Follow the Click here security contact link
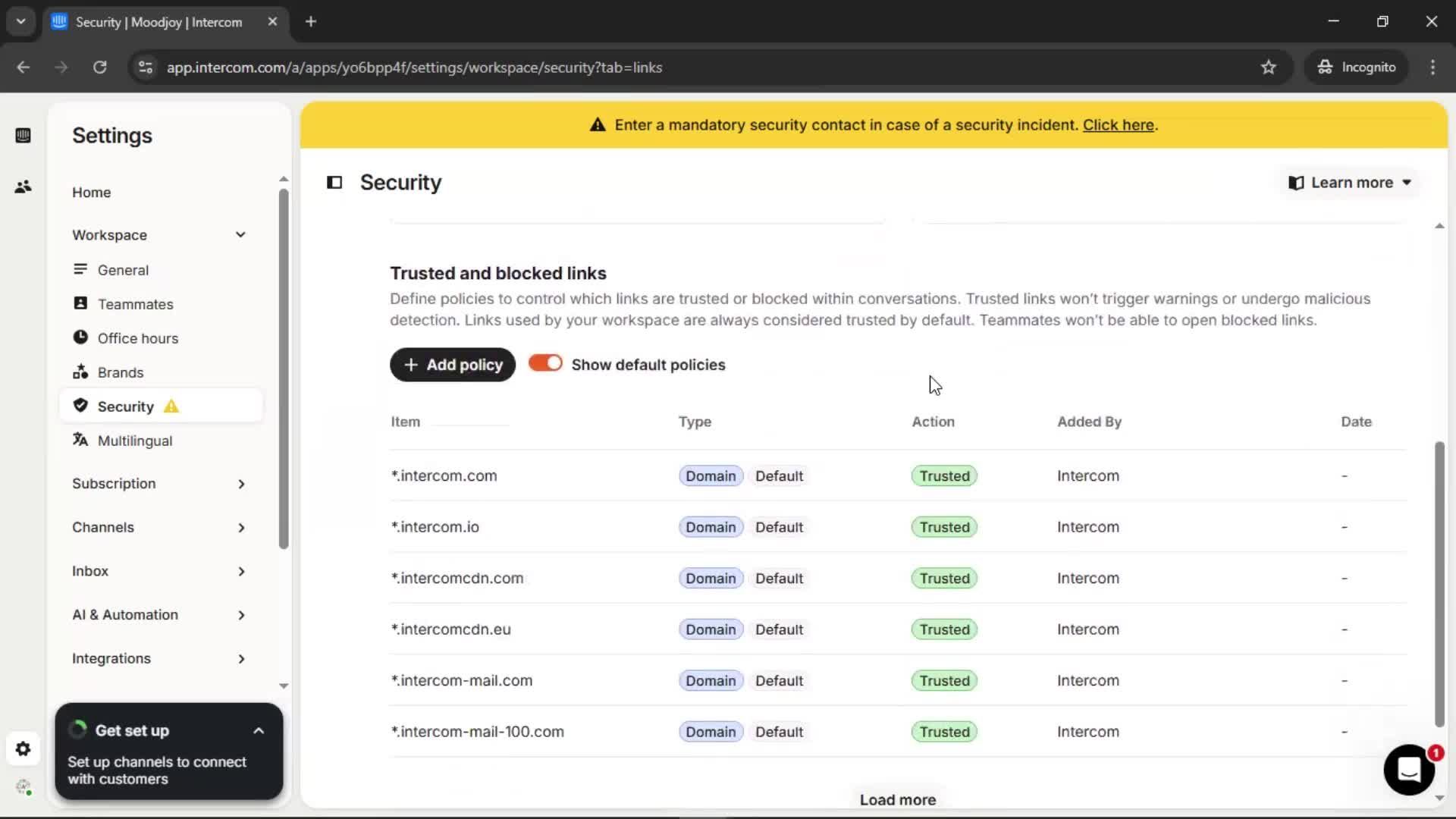Screen dimensions: 1456x819 [1118, 125]
